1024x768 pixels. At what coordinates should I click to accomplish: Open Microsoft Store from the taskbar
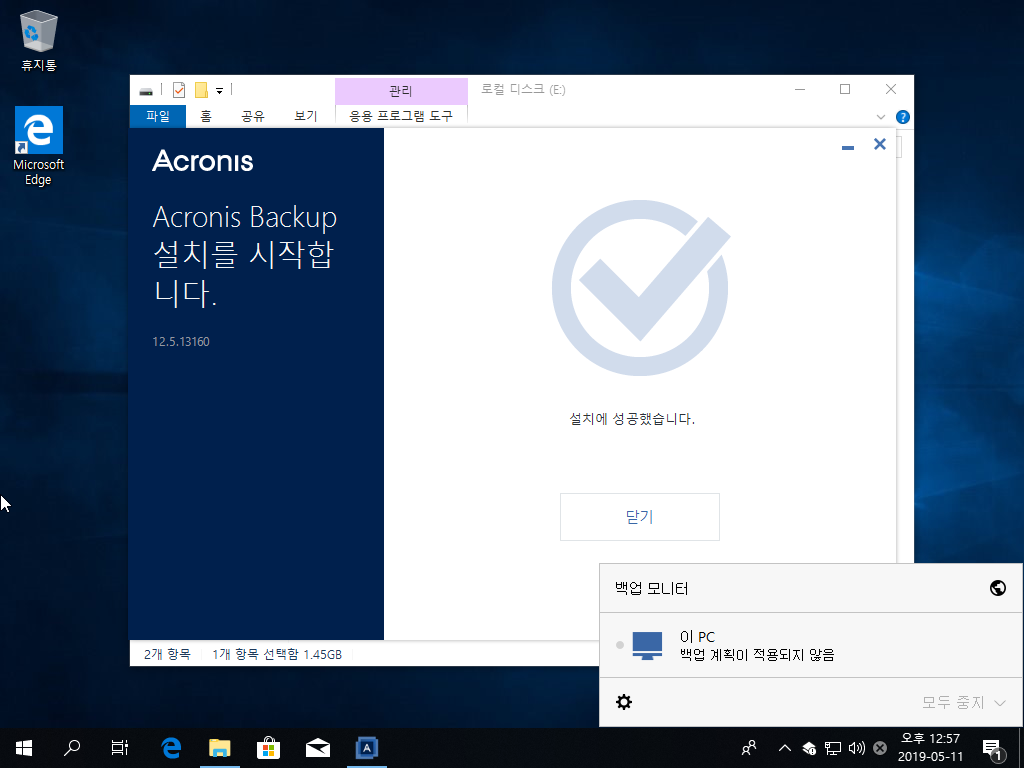pos(268,748)
